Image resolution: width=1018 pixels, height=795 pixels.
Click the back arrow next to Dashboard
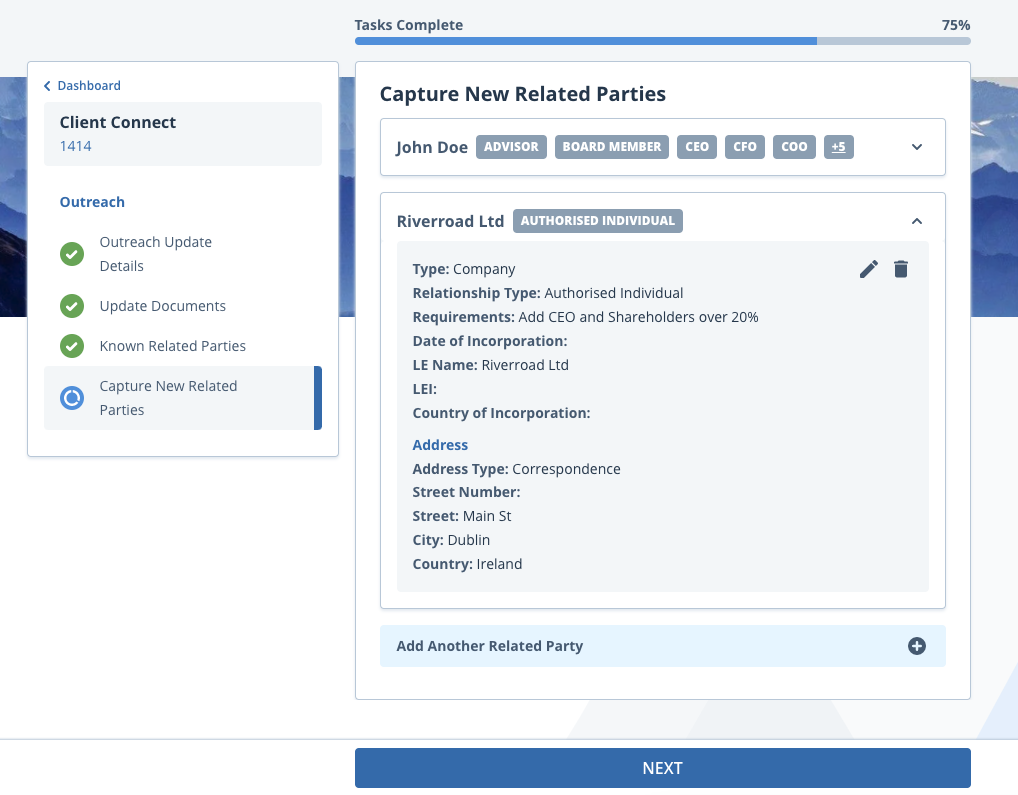tap(46, 85)
